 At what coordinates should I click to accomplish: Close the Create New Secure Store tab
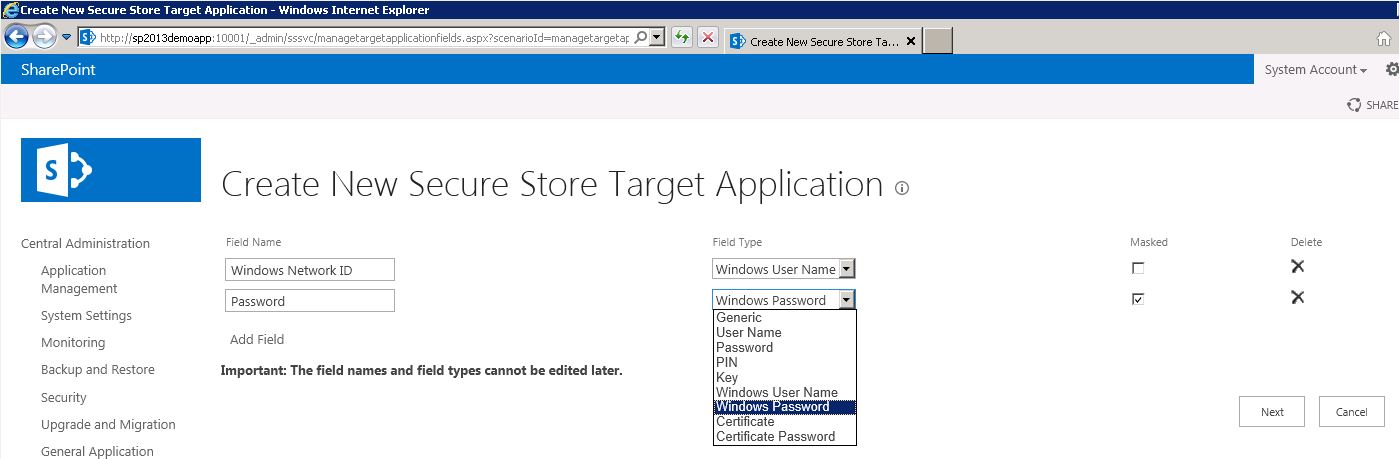tap(911, 41)
